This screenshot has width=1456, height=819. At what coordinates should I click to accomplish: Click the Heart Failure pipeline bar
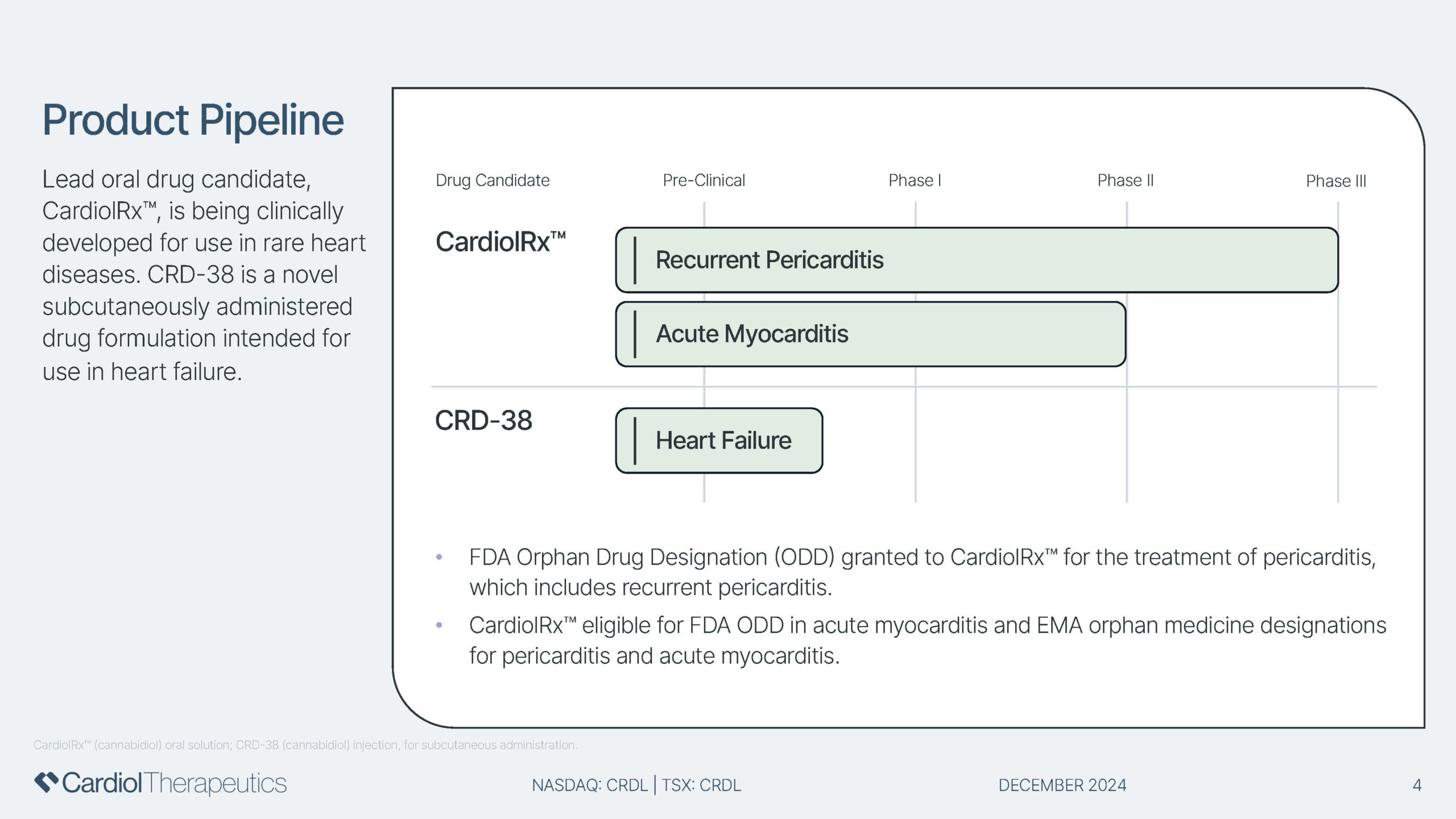[719, 440]
